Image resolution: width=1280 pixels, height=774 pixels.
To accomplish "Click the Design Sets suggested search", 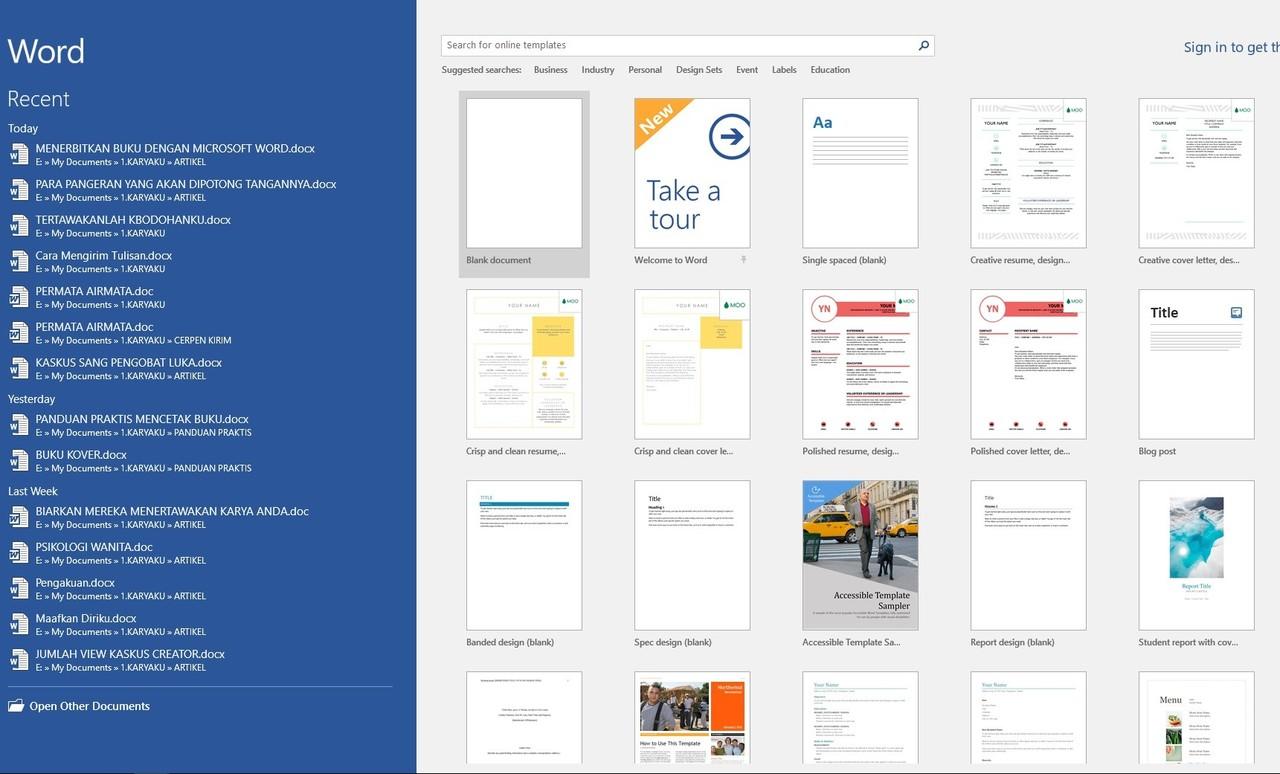I will point(699,70).
